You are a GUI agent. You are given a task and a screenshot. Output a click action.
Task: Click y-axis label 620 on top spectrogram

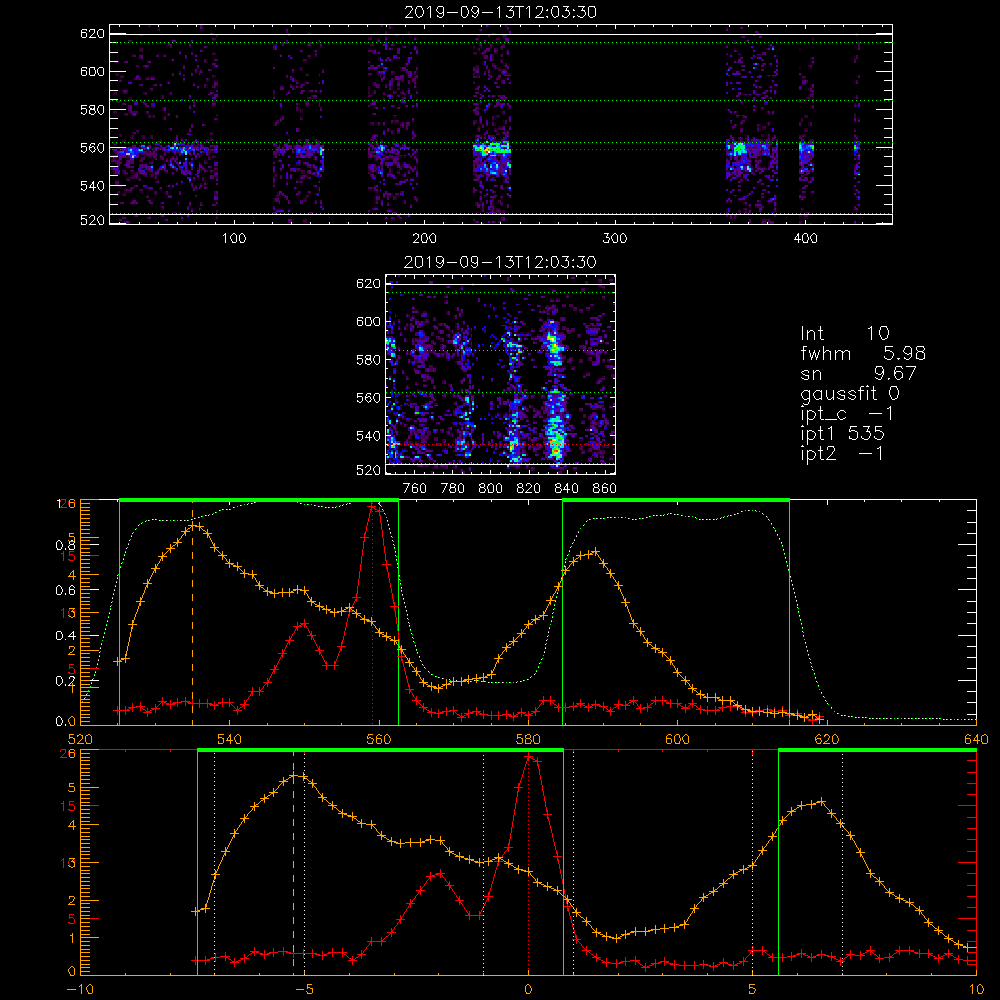point(92,33)
